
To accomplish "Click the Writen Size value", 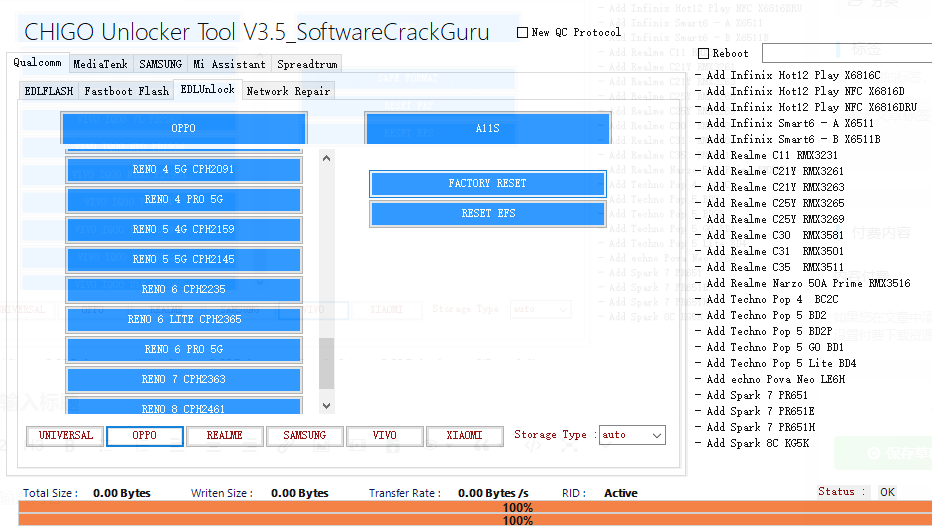I will tap(300, 493).
